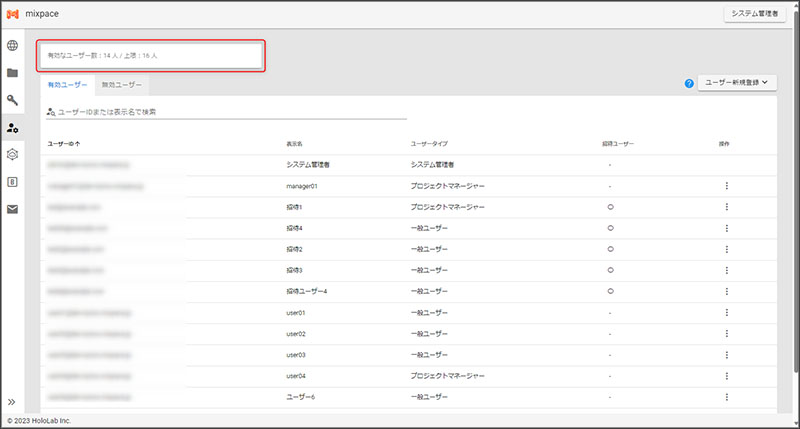
Task: Open the mail envelope sidebar icon
Action: (x=13, y=209)
